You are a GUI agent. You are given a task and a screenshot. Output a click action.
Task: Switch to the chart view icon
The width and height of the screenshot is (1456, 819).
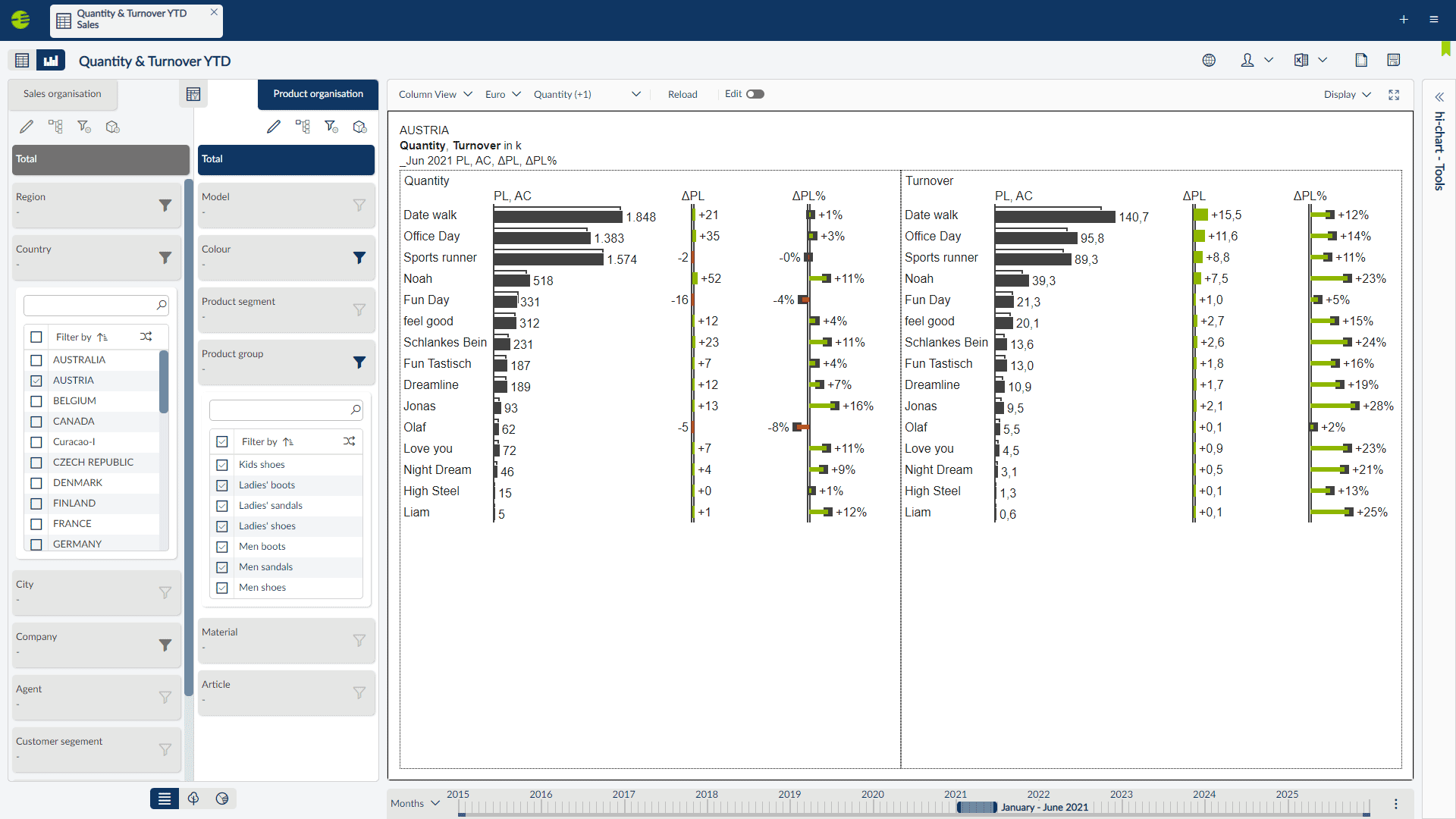coord(51,61)
